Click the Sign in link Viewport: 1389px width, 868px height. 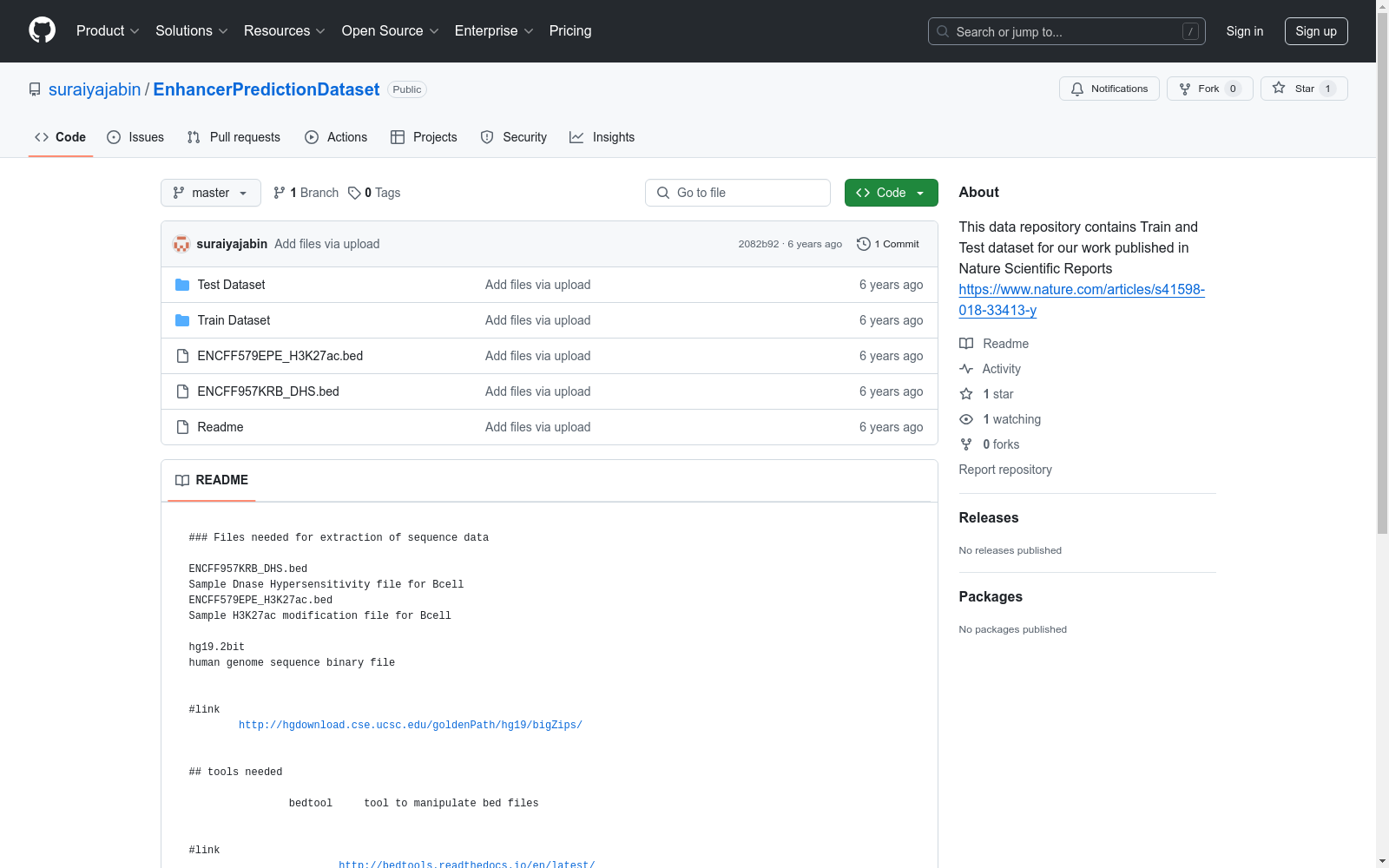point(1245,31)
